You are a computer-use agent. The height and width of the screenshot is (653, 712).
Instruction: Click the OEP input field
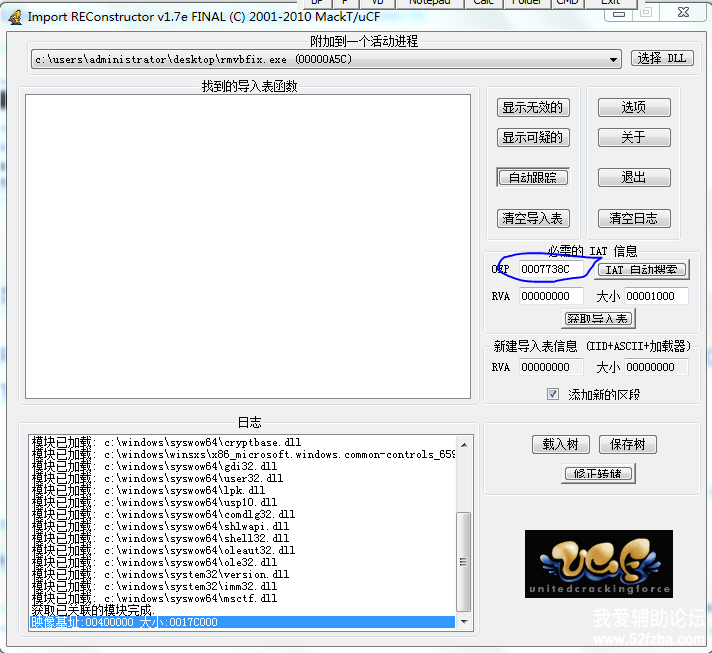(x=552, y=270)
